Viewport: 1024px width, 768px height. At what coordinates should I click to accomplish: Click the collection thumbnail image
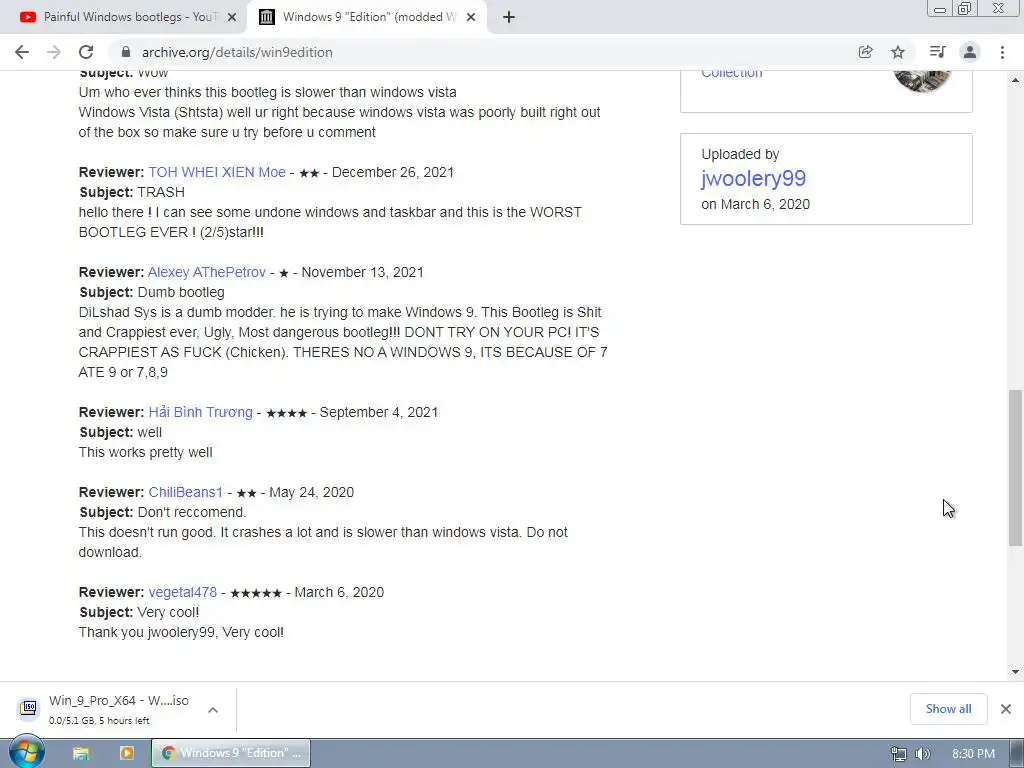(921, 80)
